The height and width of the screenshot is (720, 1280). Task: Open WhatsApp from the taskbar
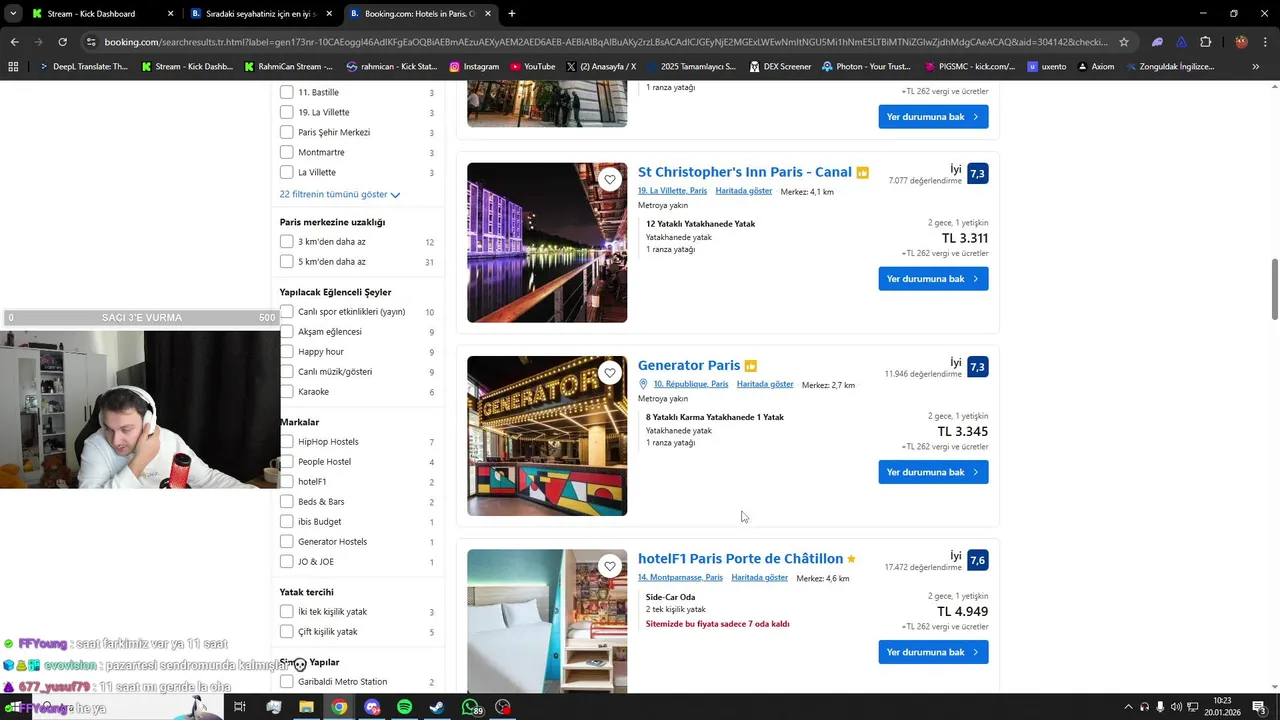point(471,707)
